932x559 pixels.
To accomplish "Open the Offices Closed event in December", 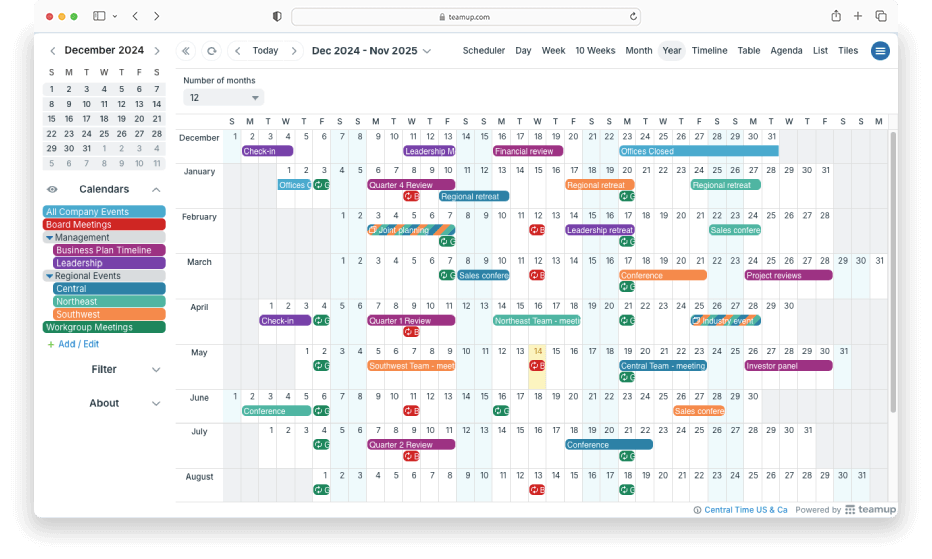I will 698,152.
